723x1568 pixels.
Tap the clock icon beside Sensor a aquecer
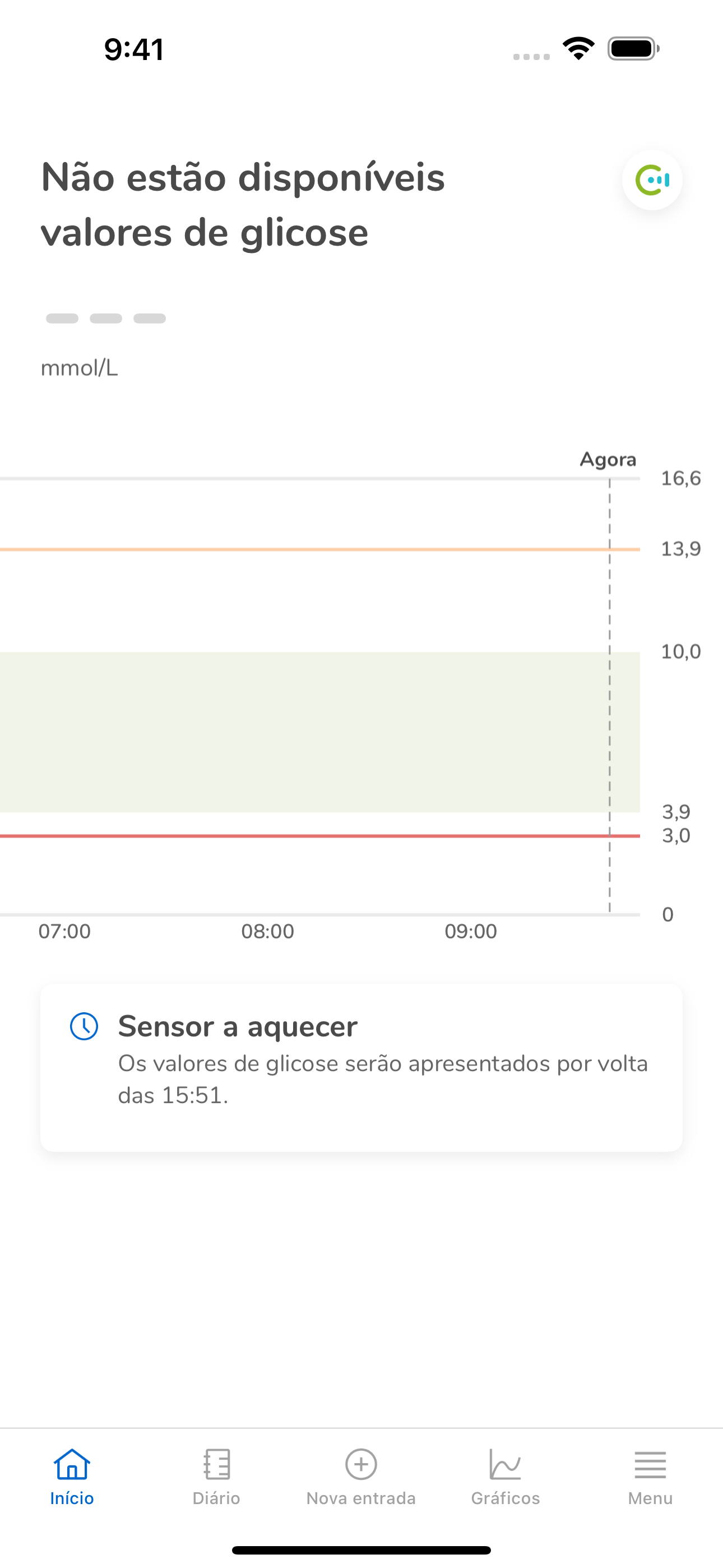coord(84,1026)
